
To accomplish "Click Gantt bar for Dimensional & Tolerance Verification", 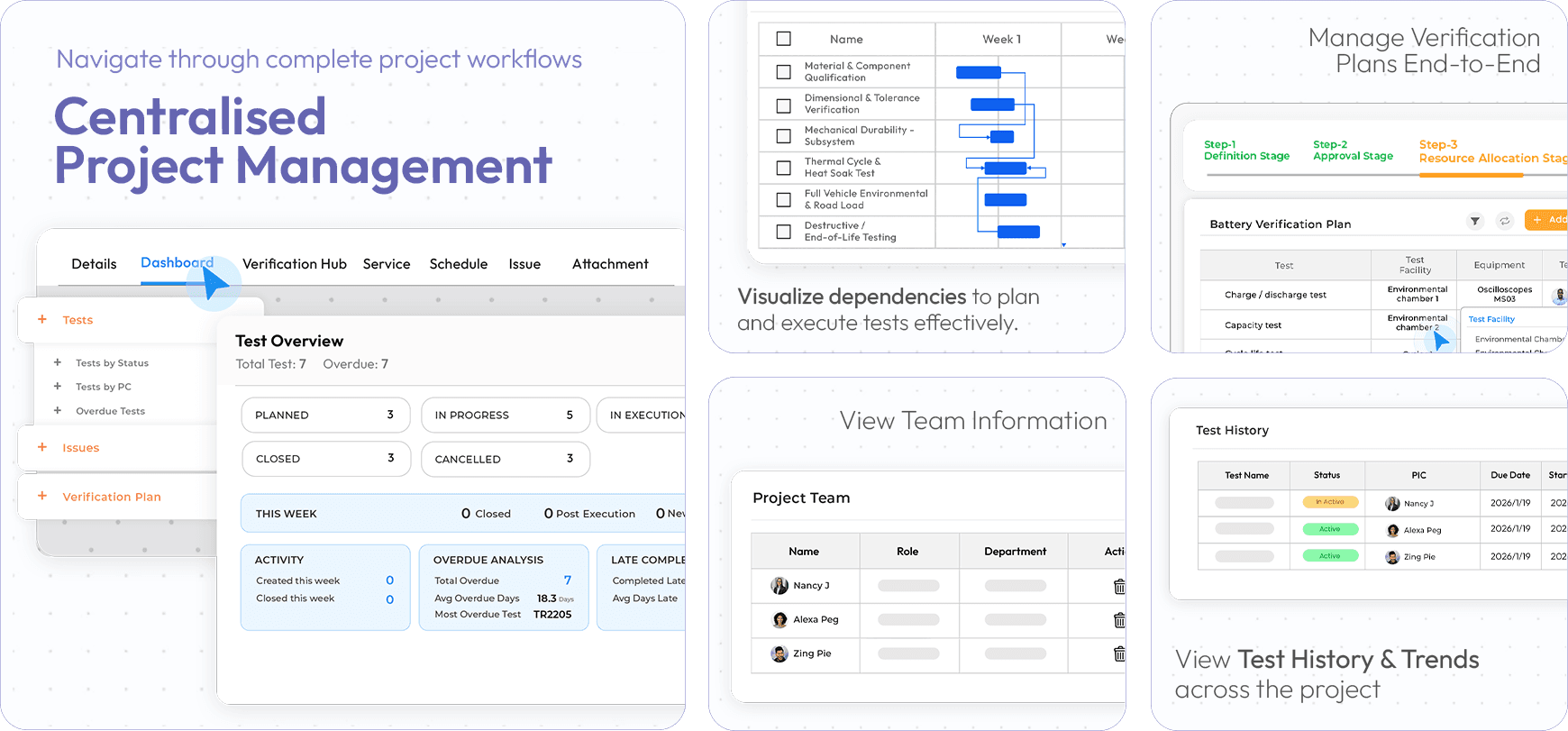I will point(992,105).
